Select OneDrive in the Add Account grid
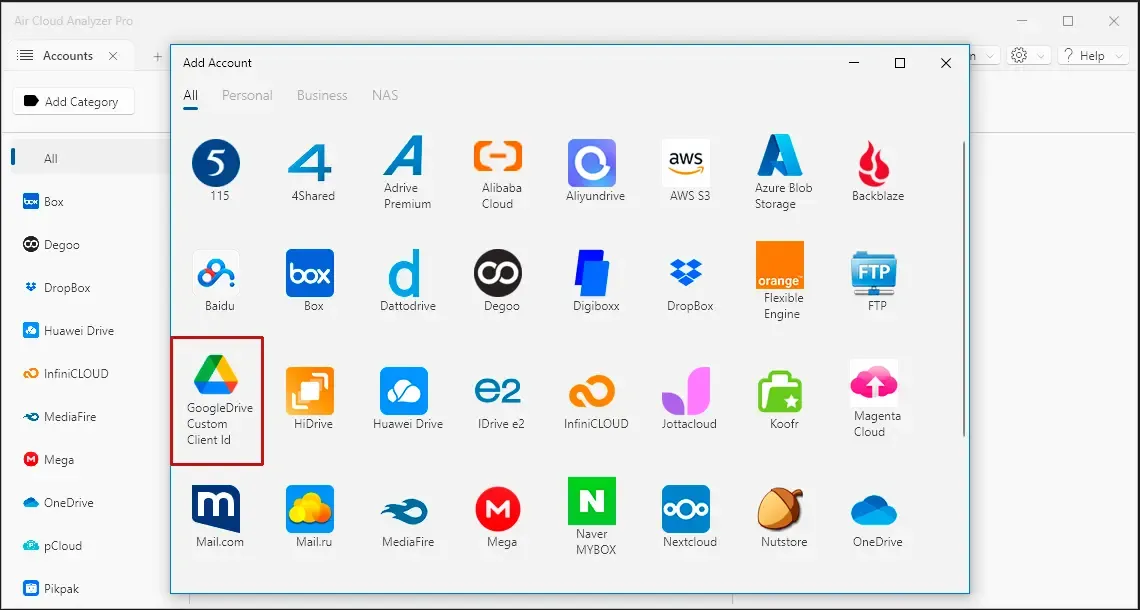 pyautogui.click(x=874, y=510)
